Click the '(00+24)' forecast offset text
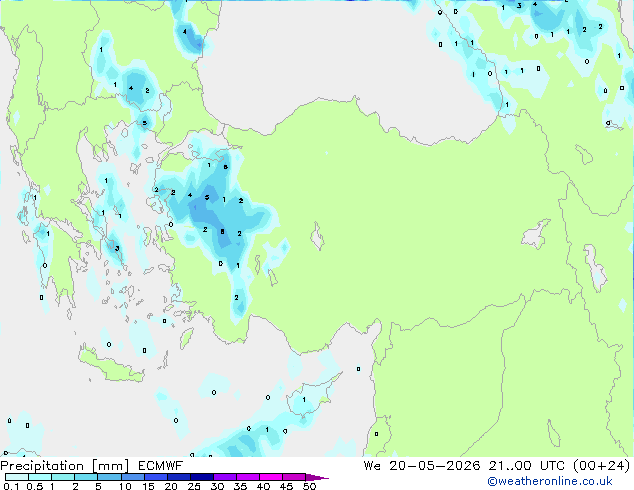This screenshot has width=634, height=490. [602, 466]
